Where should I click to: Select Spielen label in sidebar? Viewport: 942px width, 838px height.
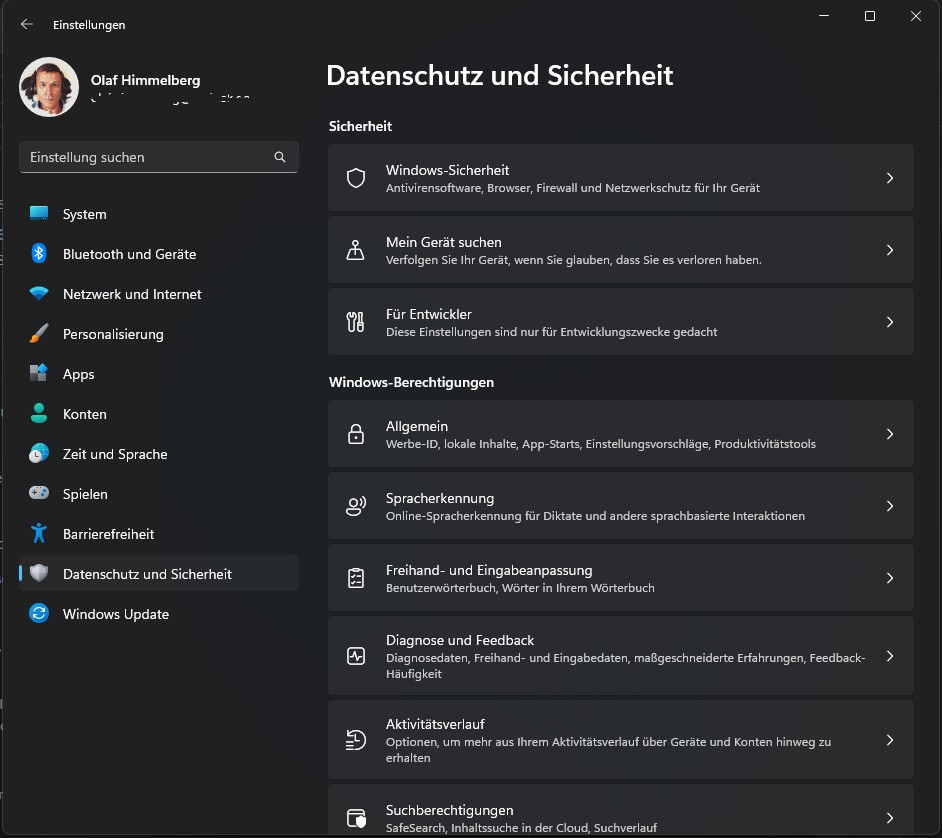(85, 494)
